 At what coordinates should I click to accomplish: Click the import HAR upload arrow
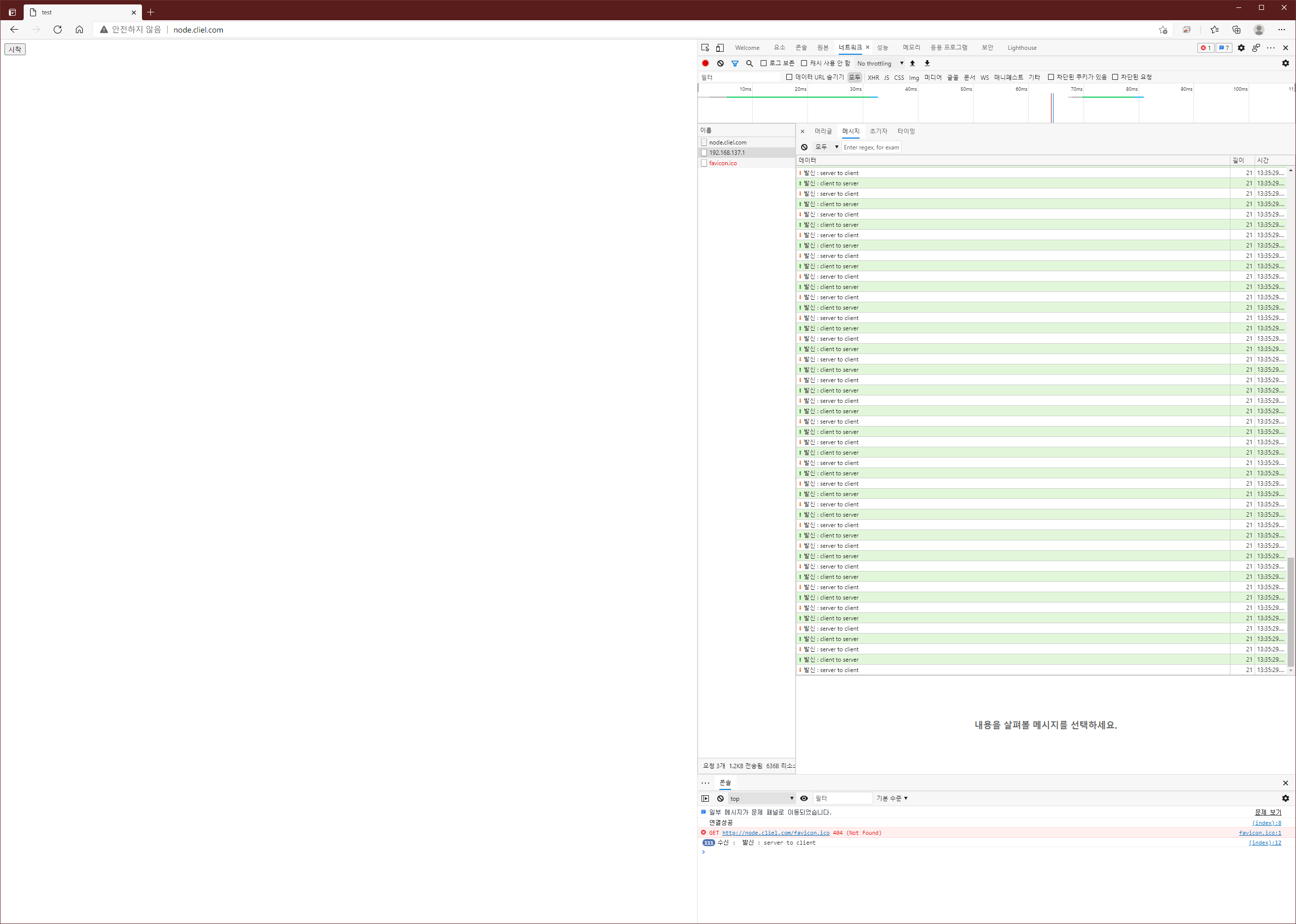(912, 63)
